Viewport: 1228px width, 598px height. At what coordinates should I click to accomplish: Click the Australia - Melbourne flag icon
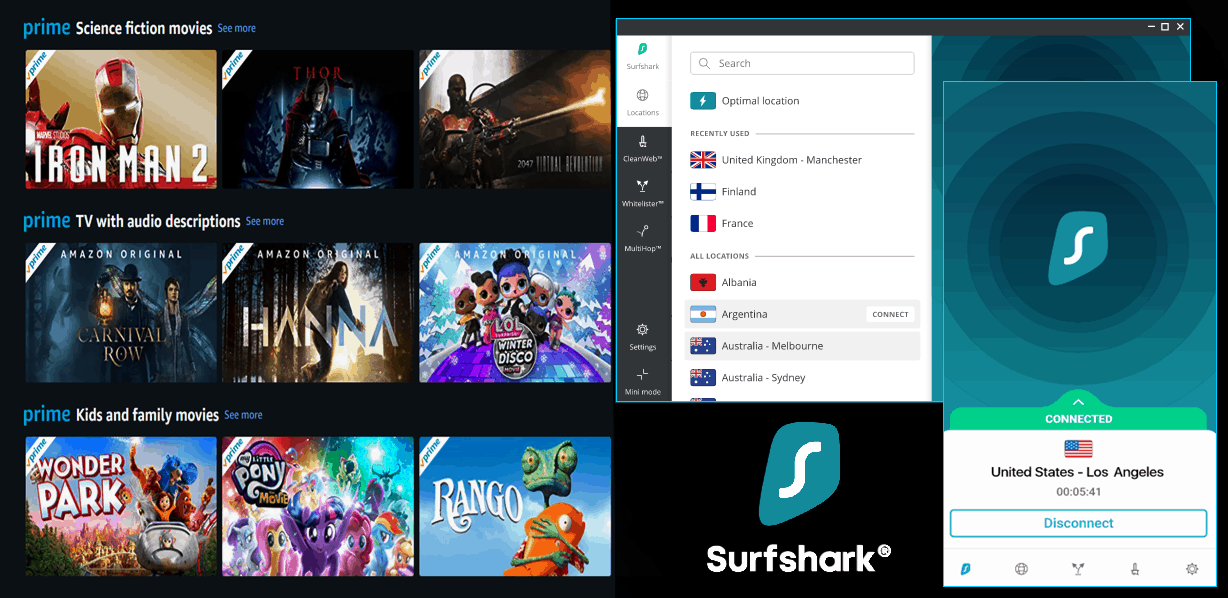[x=703, y=346]
